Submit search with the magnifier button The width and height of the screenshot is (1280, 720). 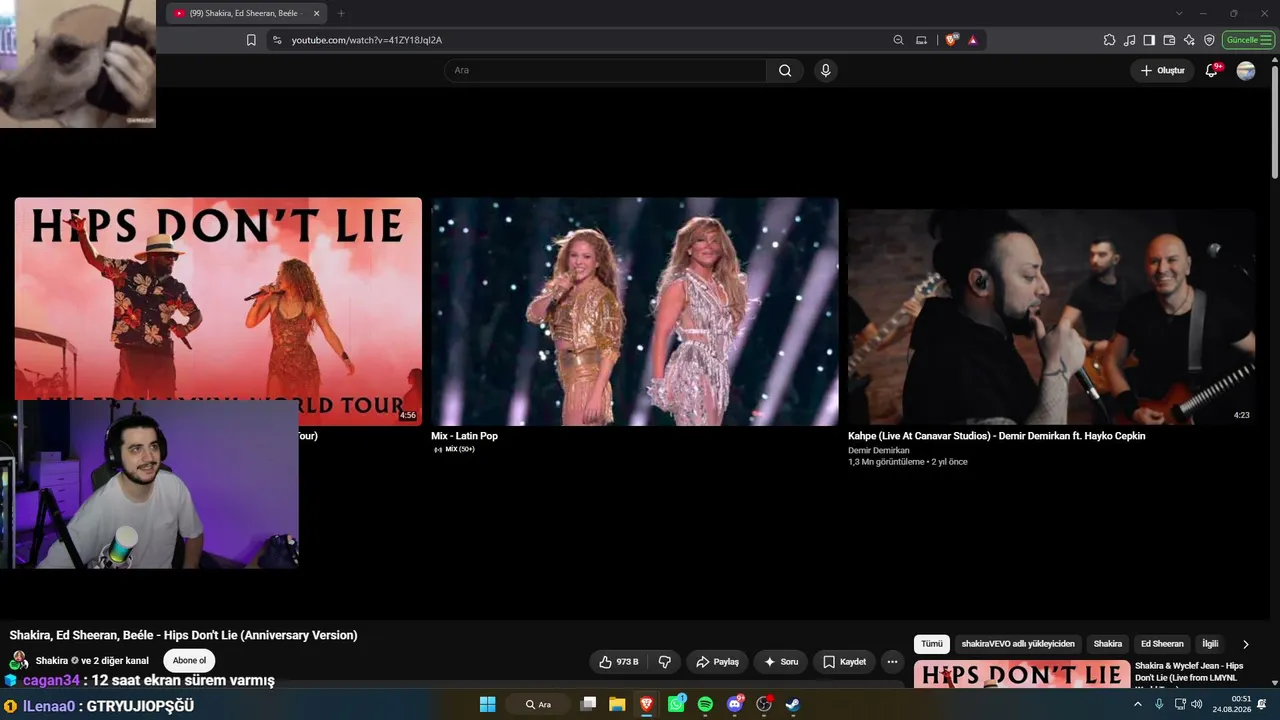click(x=785, y=70)
